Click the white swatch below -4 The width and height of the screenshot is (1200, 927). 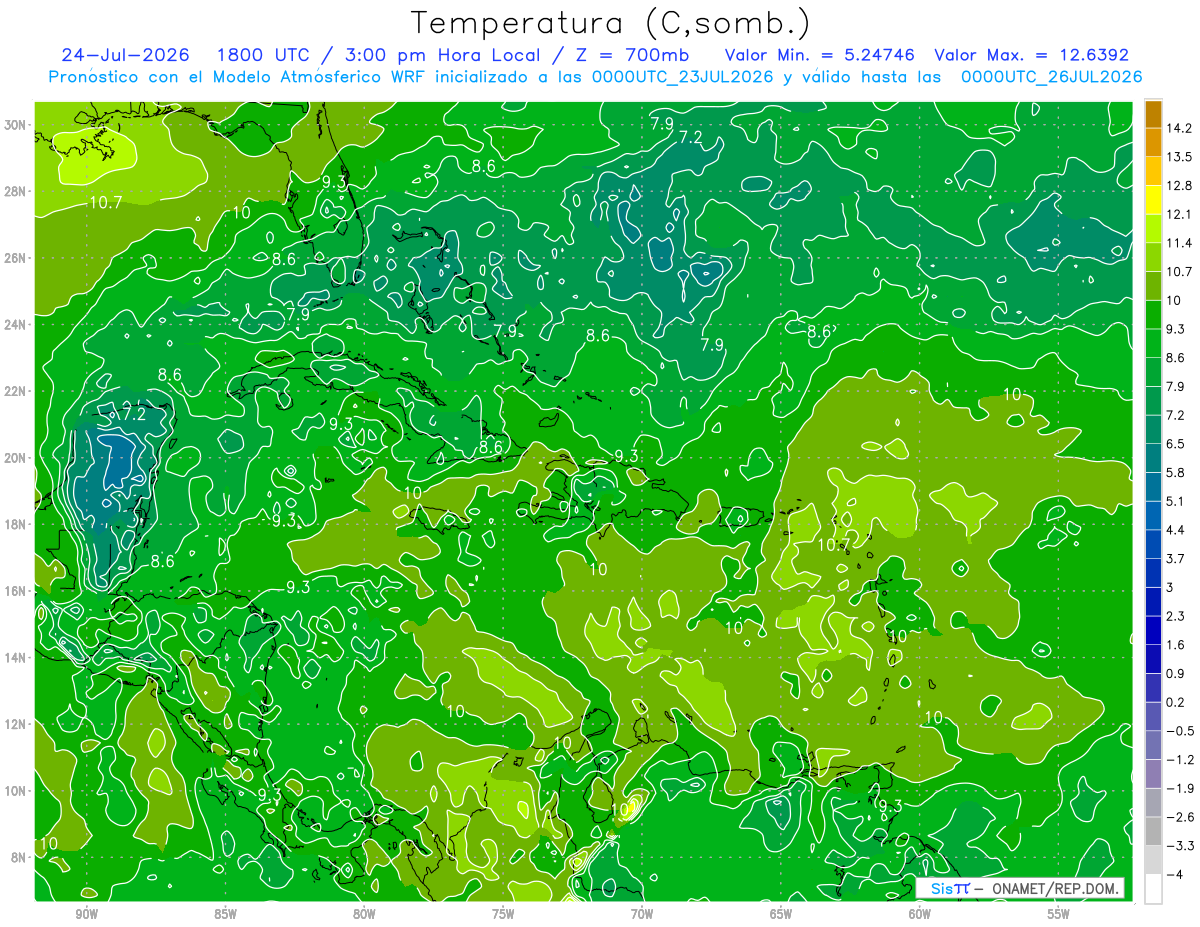tap(1153, 888)
